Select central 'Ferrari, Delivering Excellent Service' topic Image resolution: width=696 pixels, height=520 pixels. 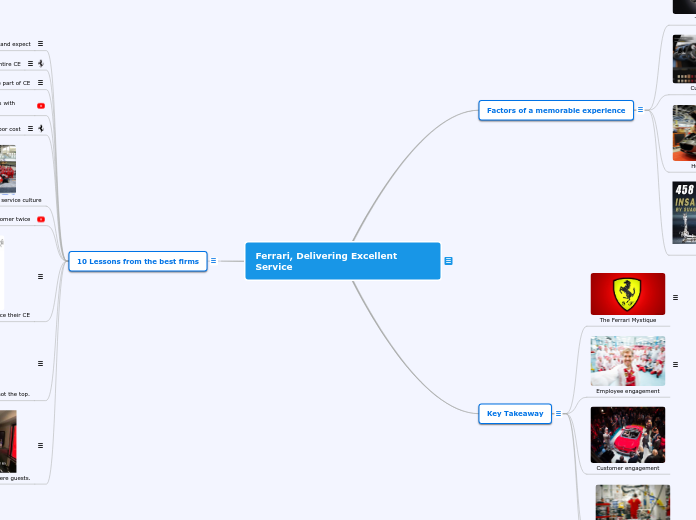click(343, 261)
